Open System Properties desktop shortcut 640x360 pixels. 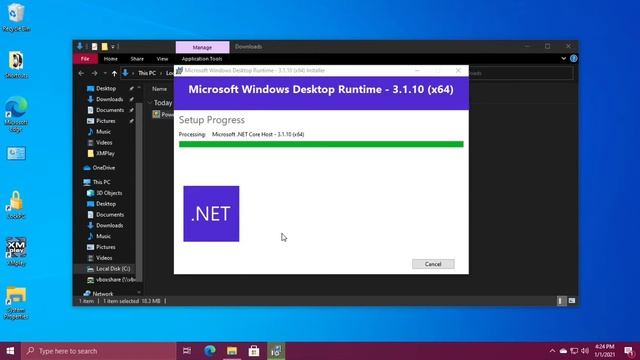16,303
